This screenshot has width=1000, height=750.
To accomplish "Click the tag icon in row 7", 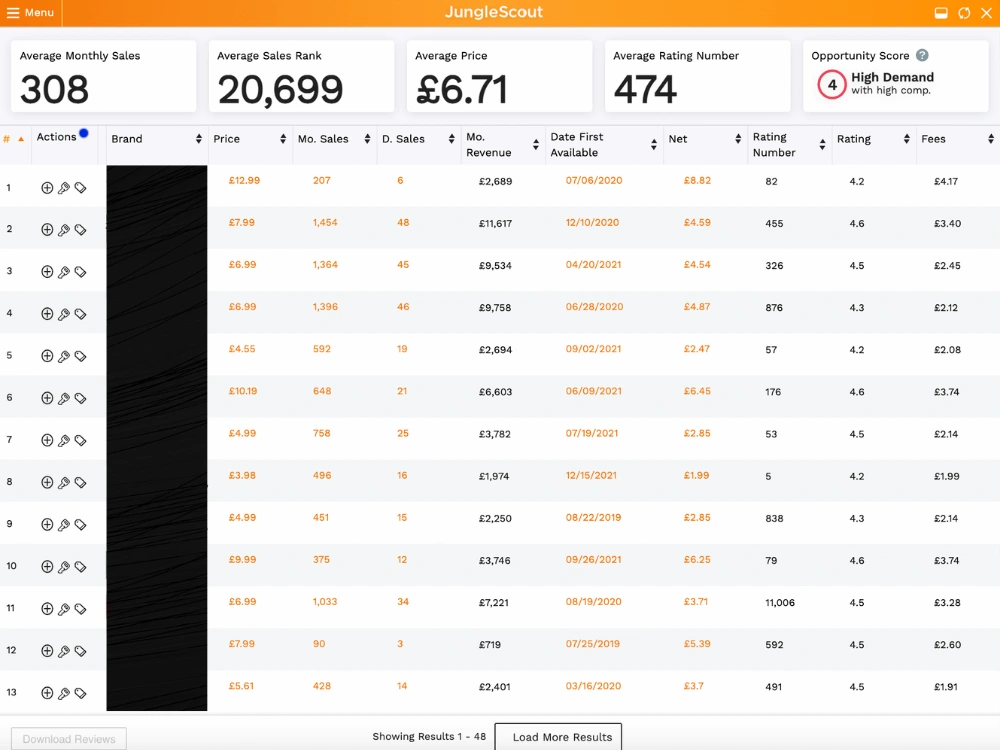I will (80, 440).
